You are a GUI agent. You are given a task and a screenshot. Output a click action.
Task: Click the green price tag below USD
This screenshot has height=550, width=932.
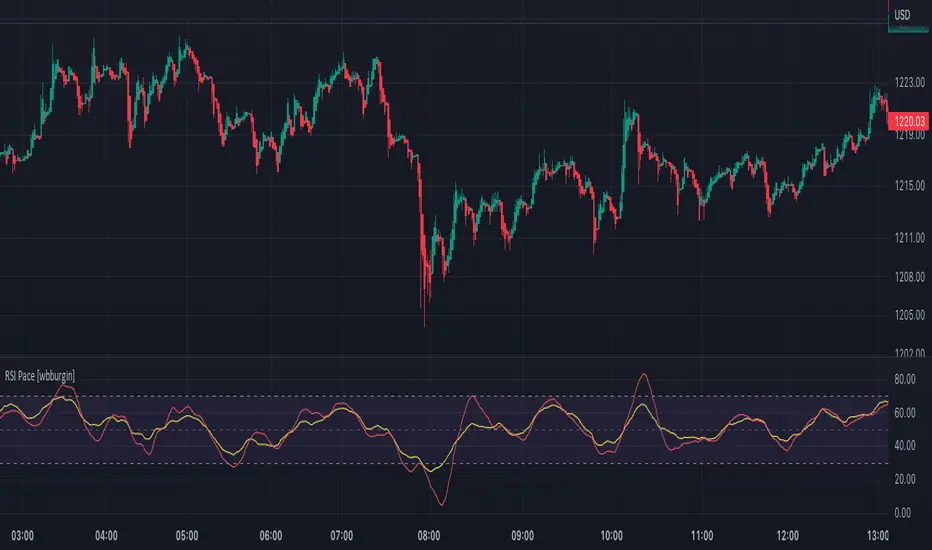[909, 31]
